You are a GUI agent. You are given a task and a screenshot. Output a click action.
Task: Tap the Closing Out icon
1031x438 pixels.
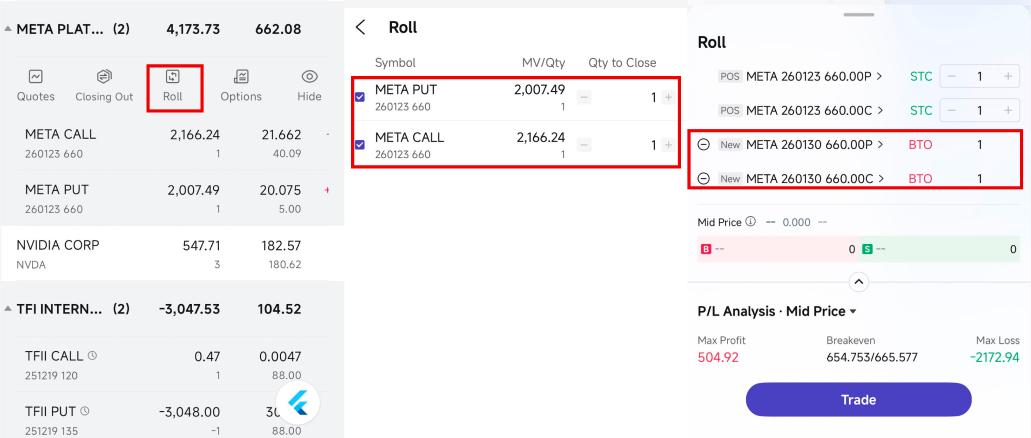point(104,84)
